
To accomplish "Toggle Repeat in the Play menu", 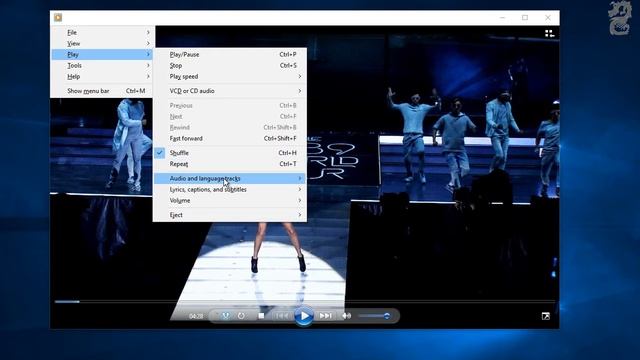I will tap(230, 164).
